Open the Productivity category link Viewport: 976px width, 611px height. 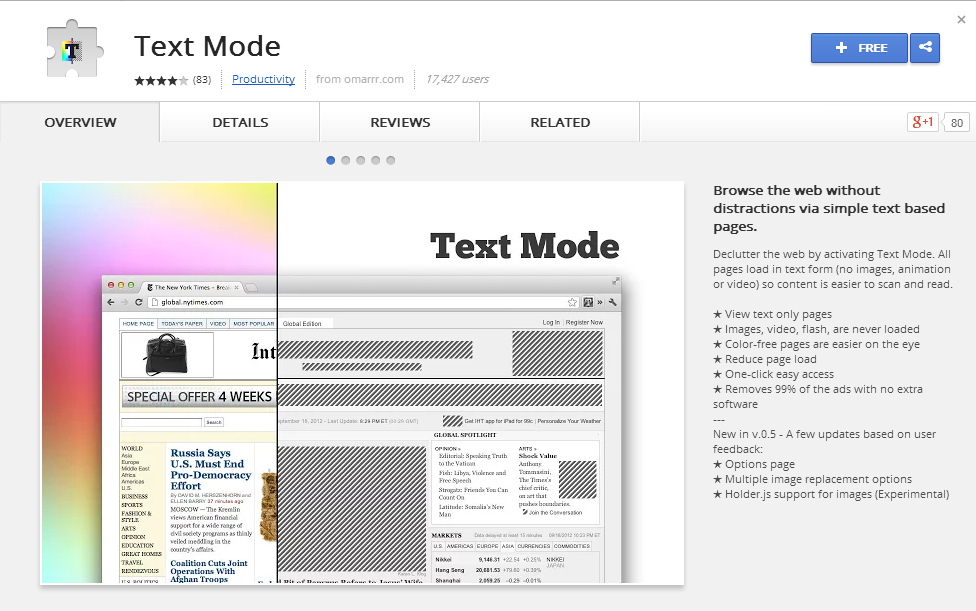[x=263, y=79]
